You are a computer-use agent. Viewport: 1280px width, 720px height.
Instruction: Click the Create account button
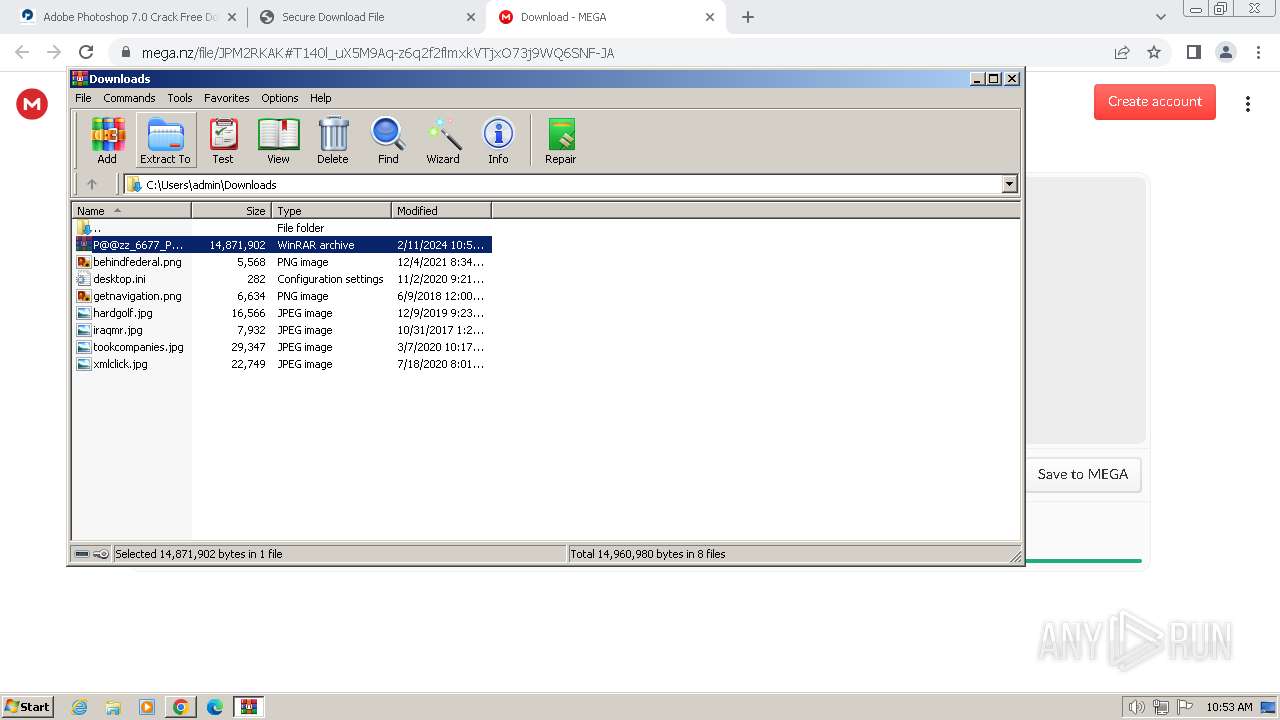point(1155,101)
